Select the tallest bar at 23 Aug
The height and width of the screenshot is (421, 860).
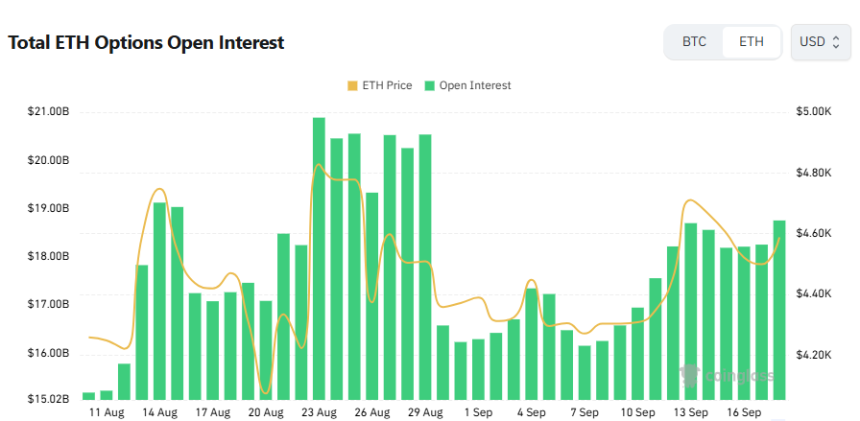coord(319,258)
